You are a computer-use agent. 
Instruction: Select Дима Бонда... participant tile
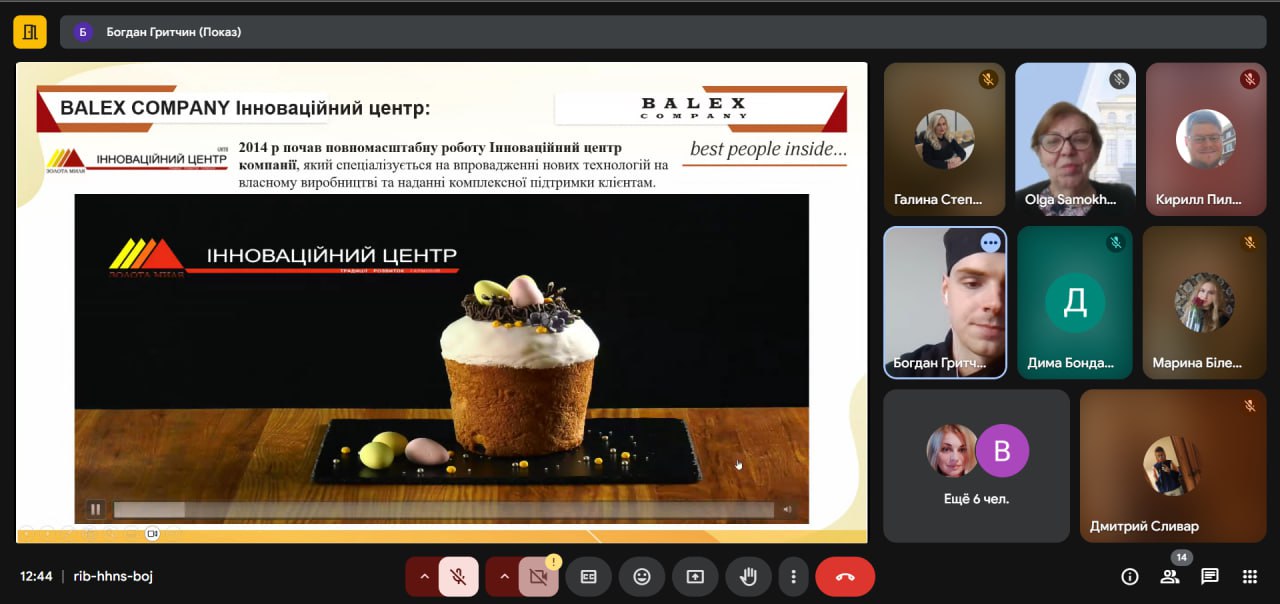[1075, 302]
